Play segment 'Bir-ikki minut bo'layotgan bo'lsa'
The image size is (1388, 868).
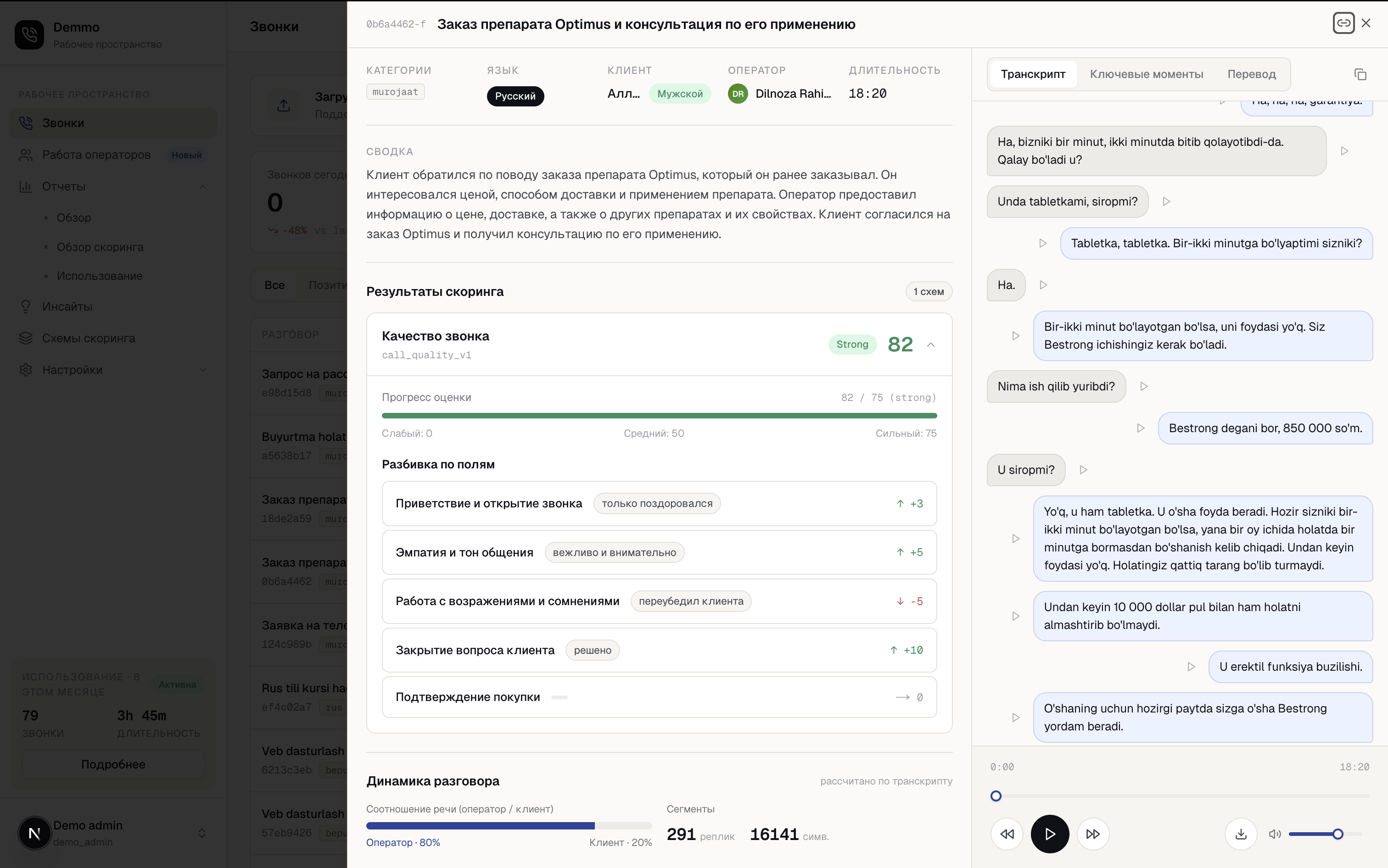(x=1016, y=336)
